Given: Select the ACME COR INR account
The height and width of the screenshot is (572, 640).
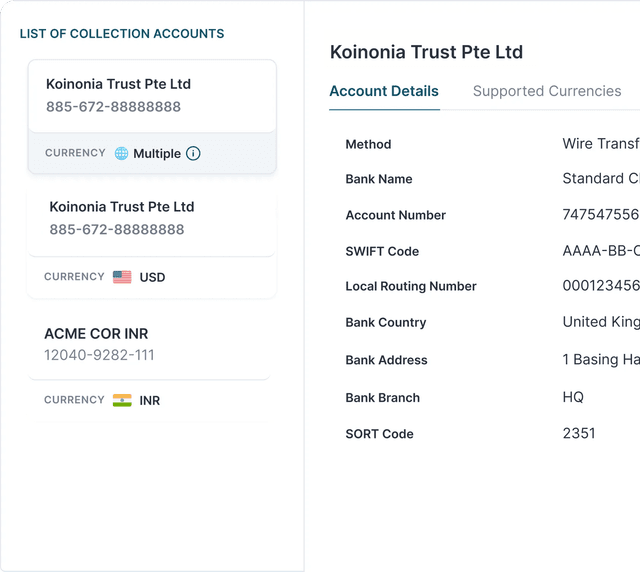Looking at the screenshot, I should [x=148, y=343].
